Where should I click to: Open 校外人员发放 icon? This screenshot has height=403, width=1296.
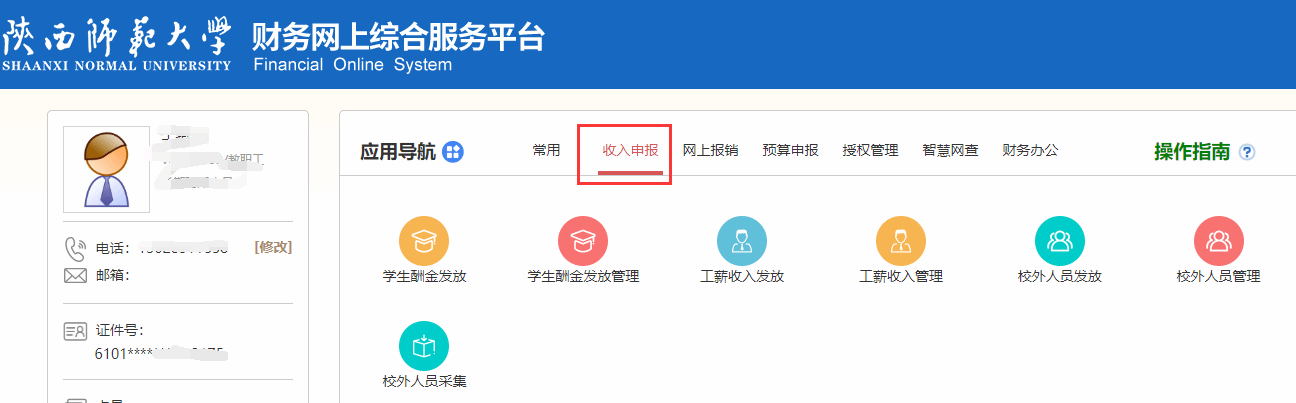coord(1059,241)
